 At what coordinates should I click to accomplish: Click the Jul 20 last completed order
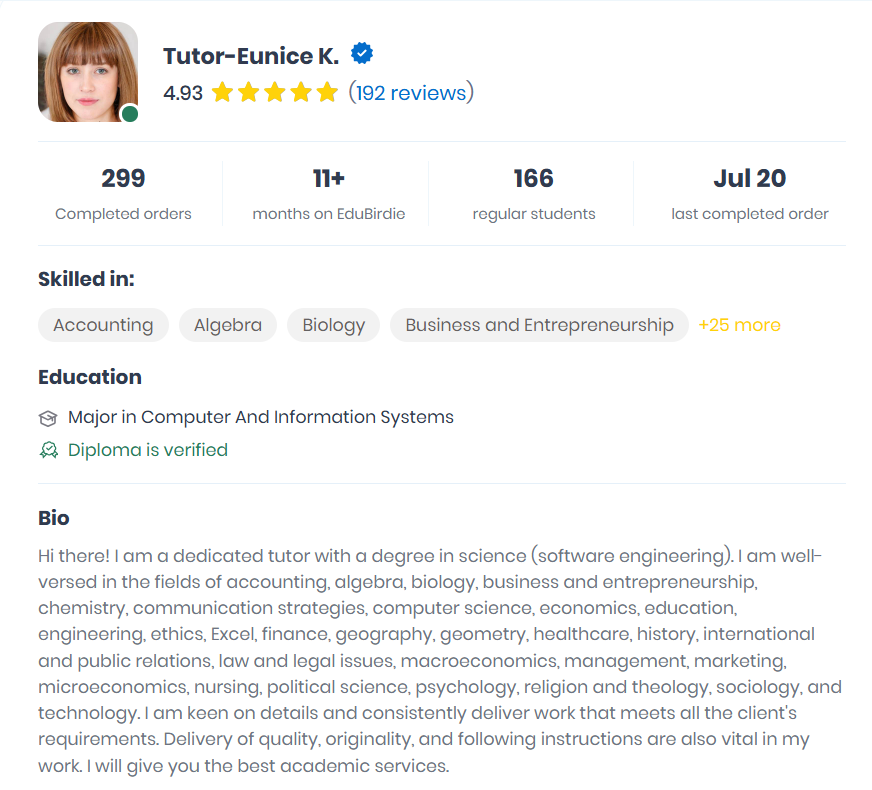pyautogui.click(x=750, y=194)
